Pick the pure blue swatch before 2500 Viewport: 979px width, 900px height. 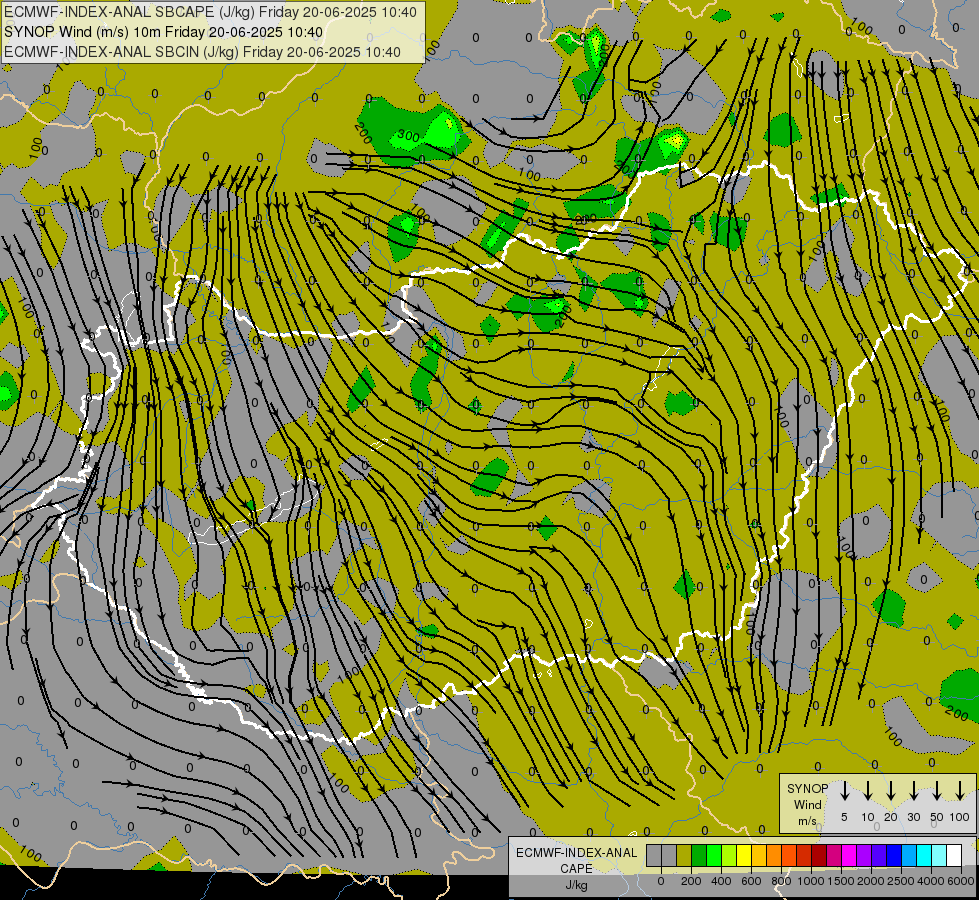893,855
